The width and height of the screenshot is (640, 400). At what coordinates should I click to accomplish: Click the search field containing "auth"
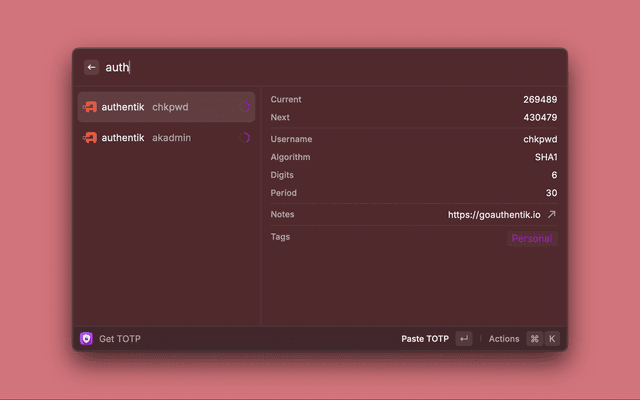[x=300, y=67]
